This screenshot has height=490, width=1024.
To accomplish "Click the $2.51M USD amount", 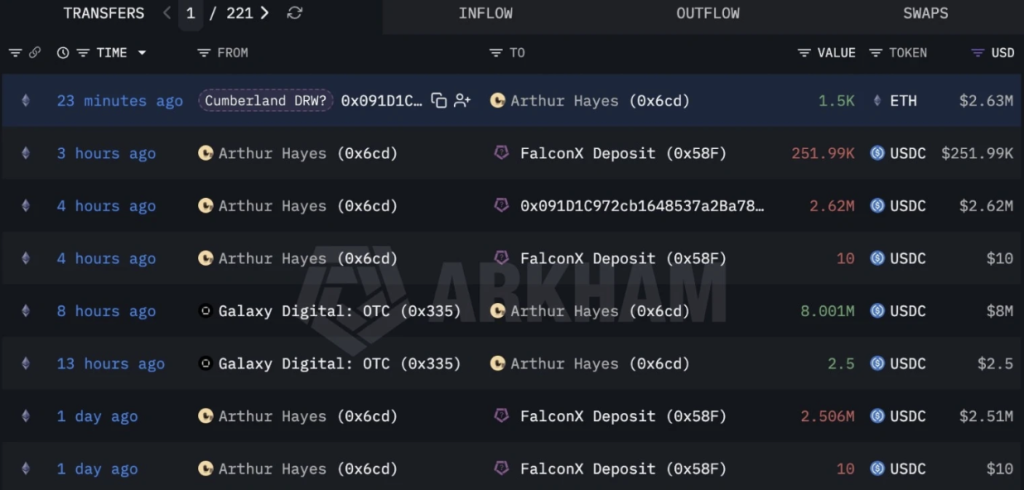I will pyautogui.click(x=986, y=416).
